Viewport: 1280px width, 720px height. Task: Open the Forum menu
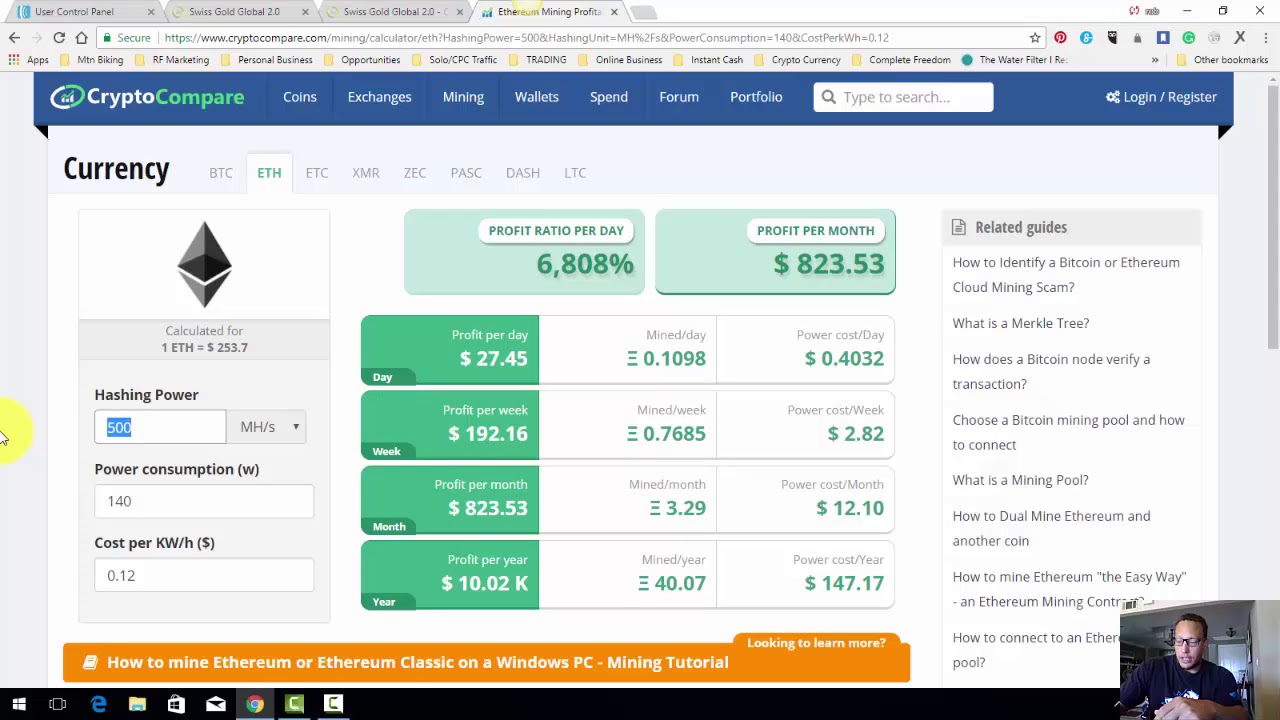pyautogui.click(x=679, y=97)
